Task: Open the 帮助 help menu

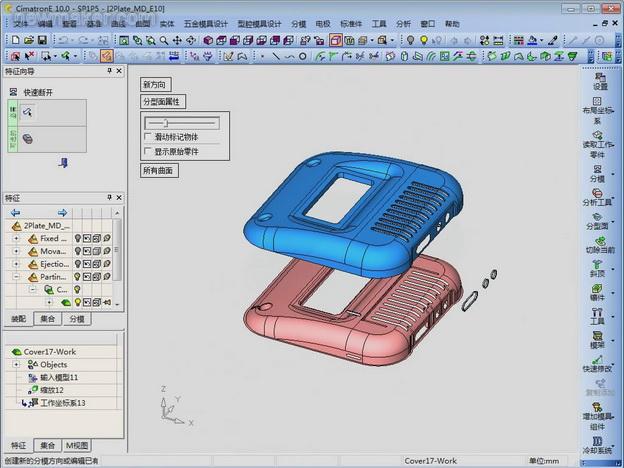Action: point(452,24)
